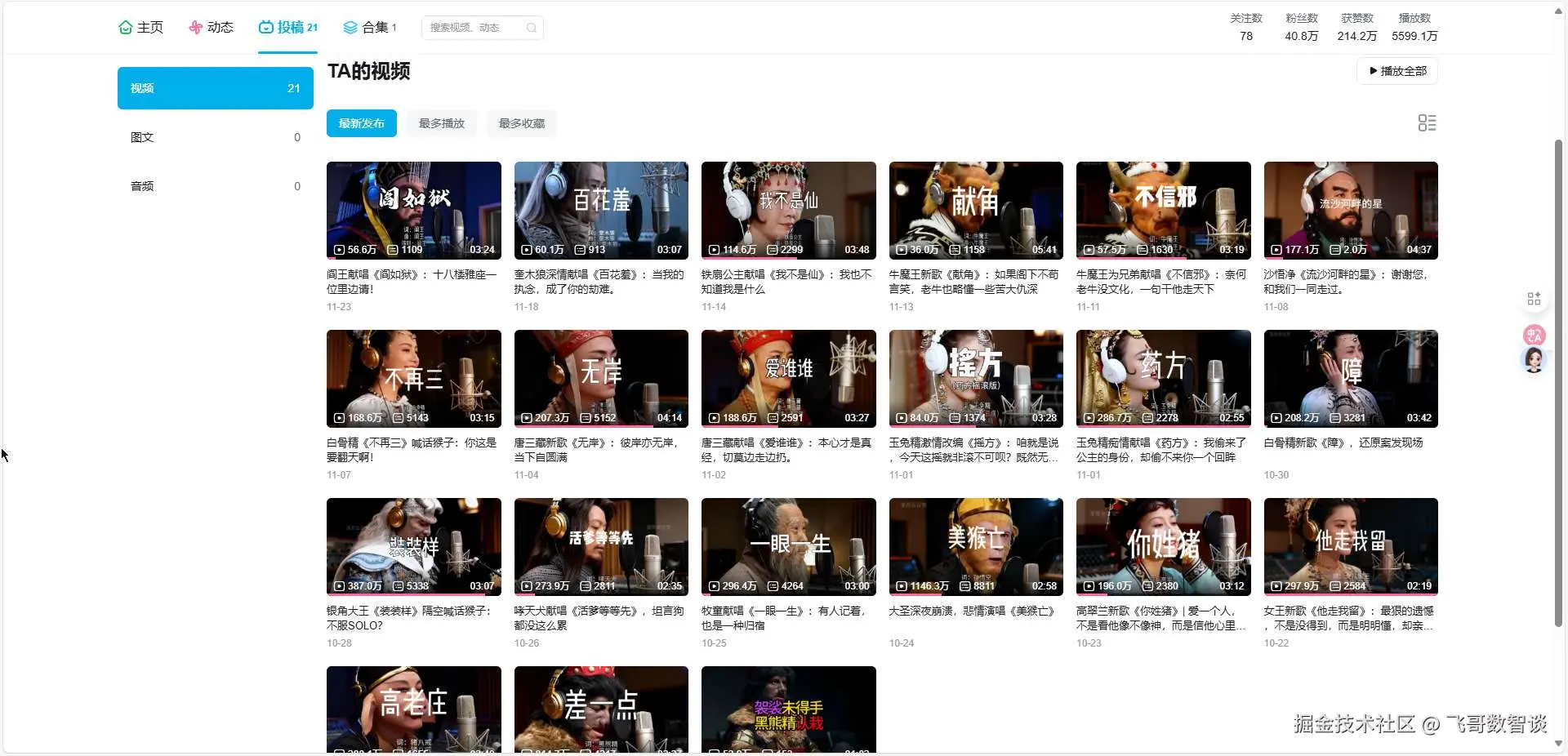The width and height of the screenshot is (1568, 756).
Task: Sort by 最多收藏
Action: click(522, 123)
